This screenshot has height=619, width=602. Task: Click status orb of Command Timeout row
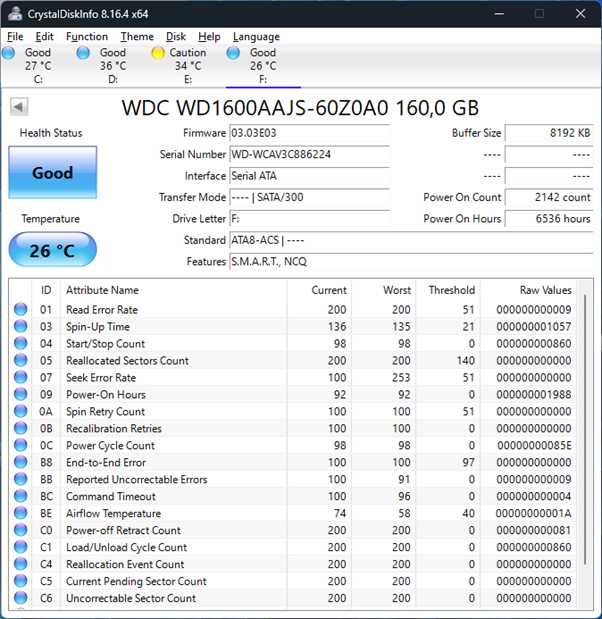click(x=21, y=496)
